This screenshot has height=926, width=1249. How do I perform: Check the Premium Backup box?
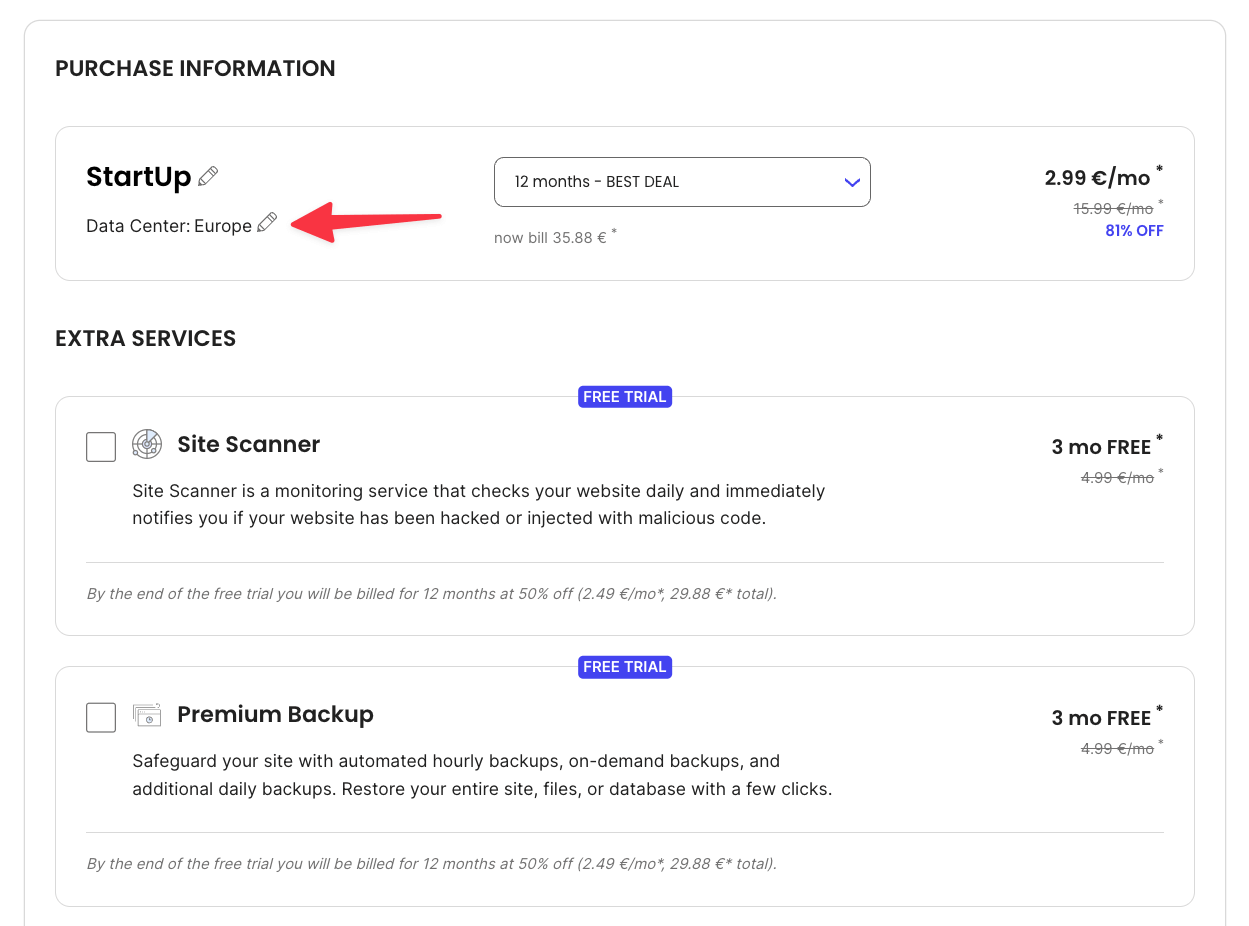click(x=100, y=717)
